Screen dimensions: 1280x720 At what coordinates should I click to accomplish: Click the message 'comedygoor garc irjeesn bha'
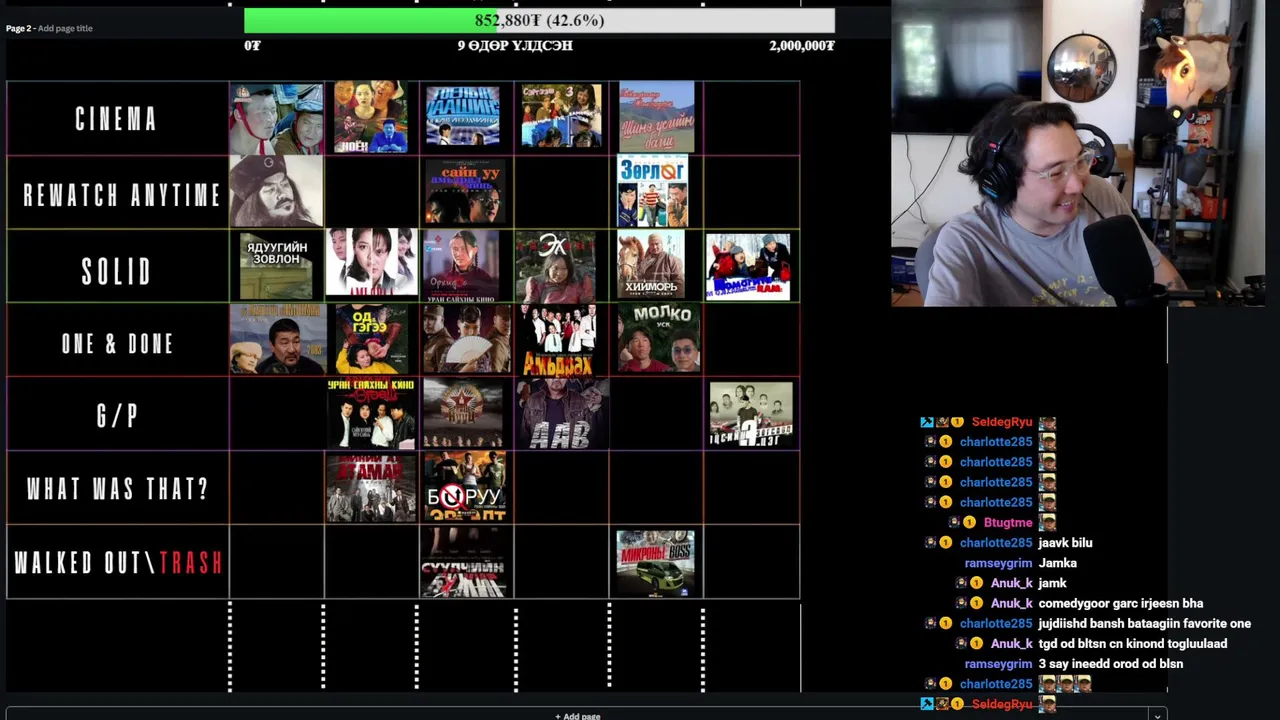coord(1121,604)
